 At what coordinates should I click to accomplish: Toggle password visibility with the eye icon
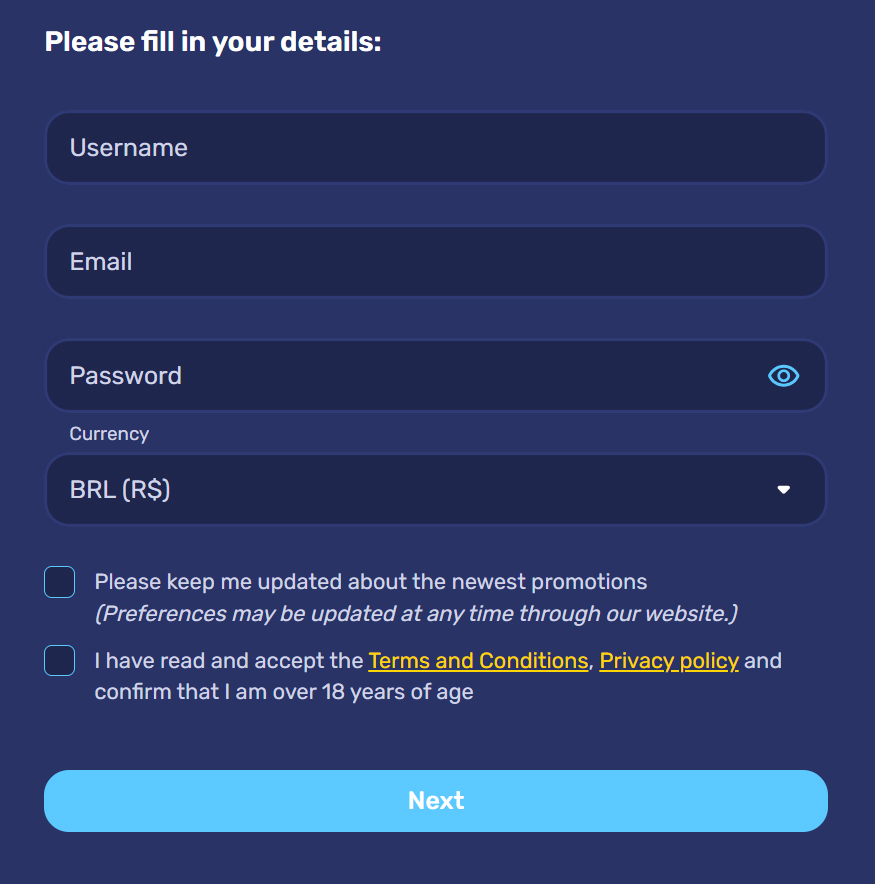click(784, 375)
